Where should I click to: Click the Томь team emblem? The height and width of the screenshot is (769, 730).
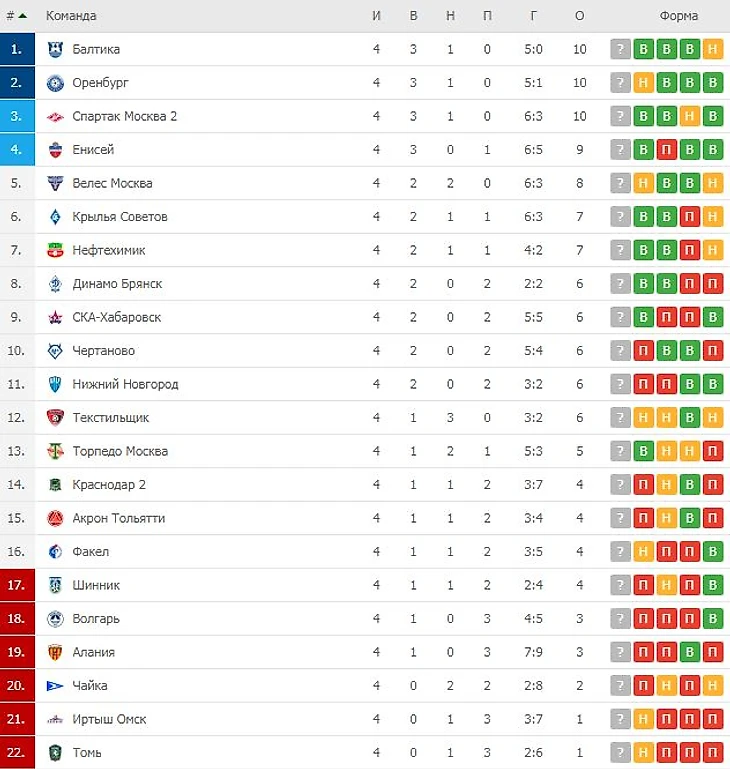pyautogui.click(x=55, y=752)
